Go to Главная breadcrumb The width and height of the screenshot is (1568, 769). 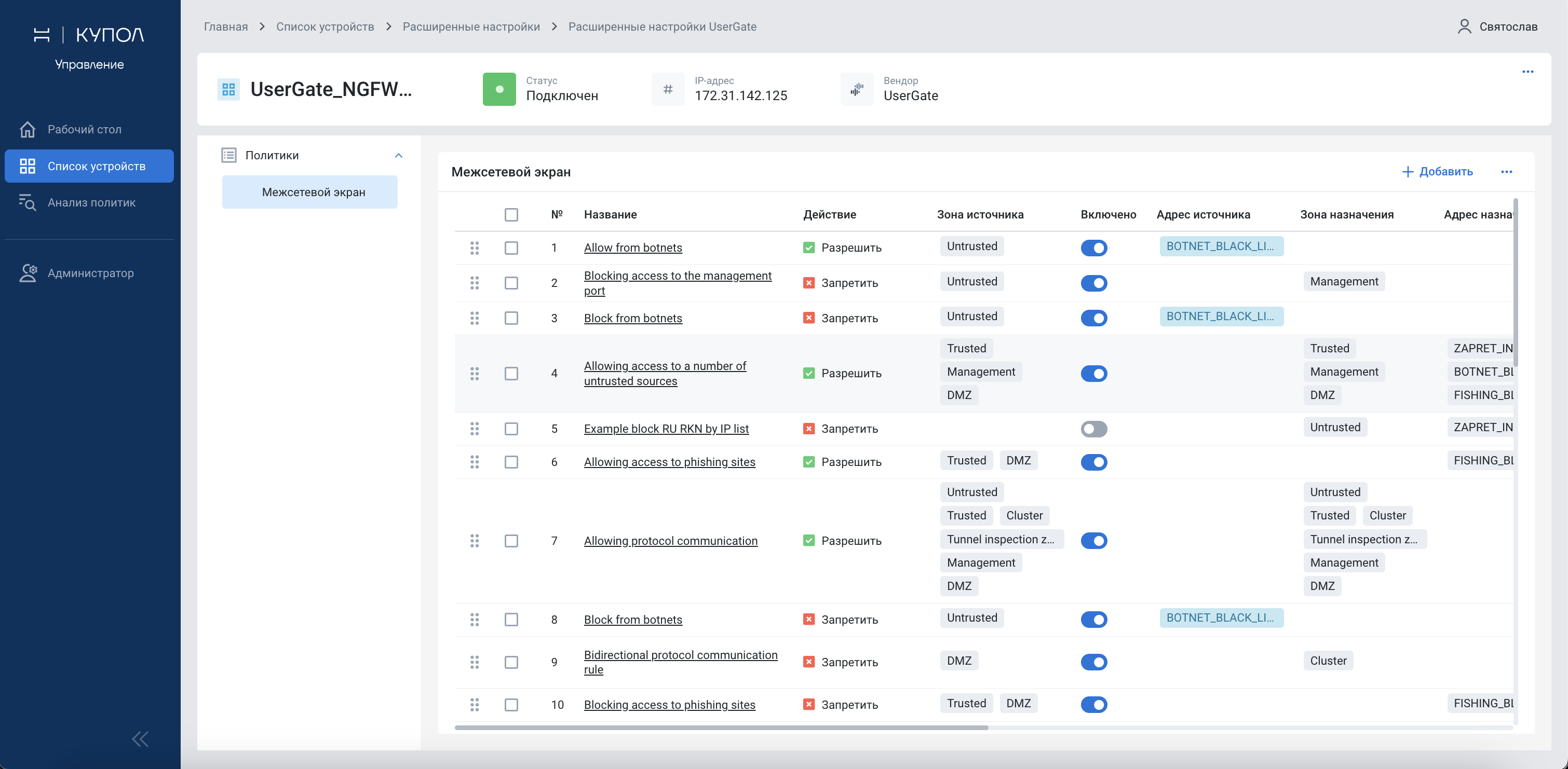pyautogui.click(x=226, y=26)
